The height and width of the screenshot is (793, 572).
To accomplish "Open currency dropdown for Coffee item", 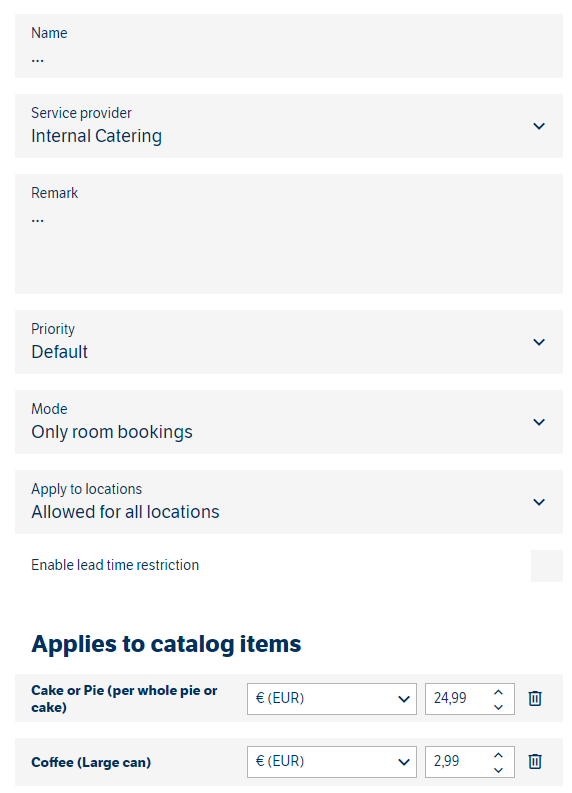I will 332,761.
